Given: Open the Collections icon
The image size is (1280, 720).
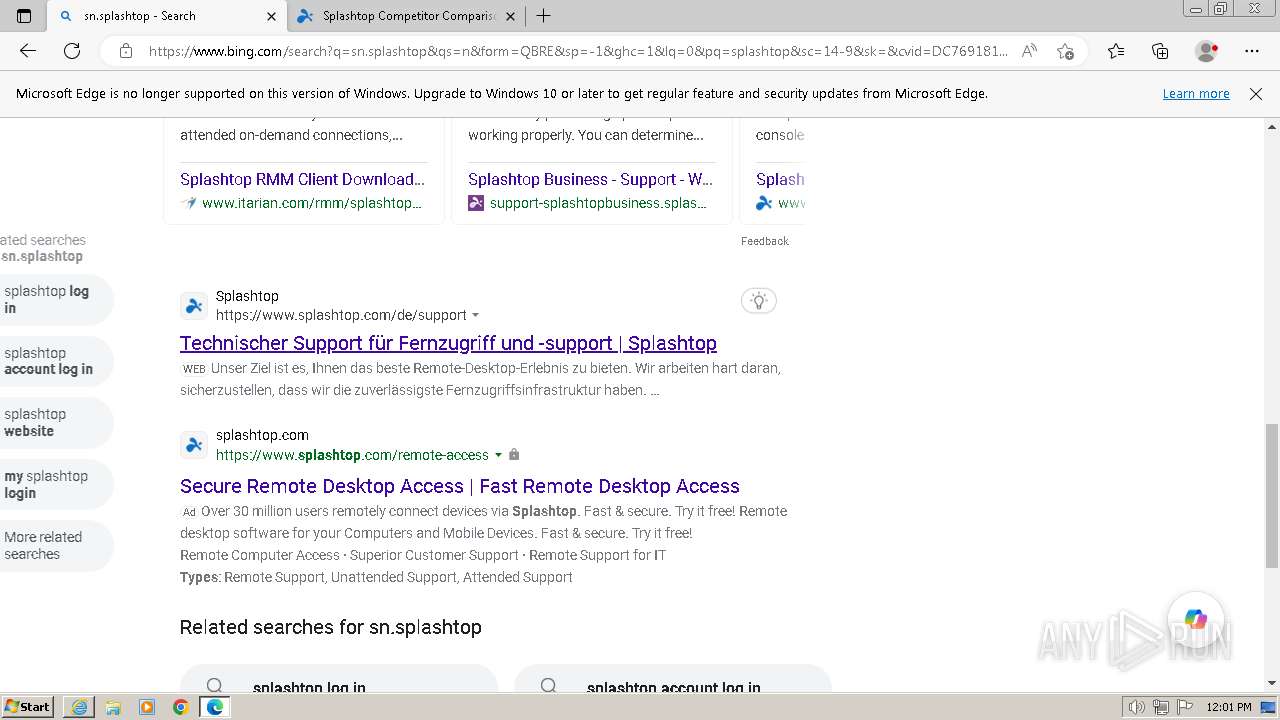Looking at the screenshot, I should coord(1160,51).
